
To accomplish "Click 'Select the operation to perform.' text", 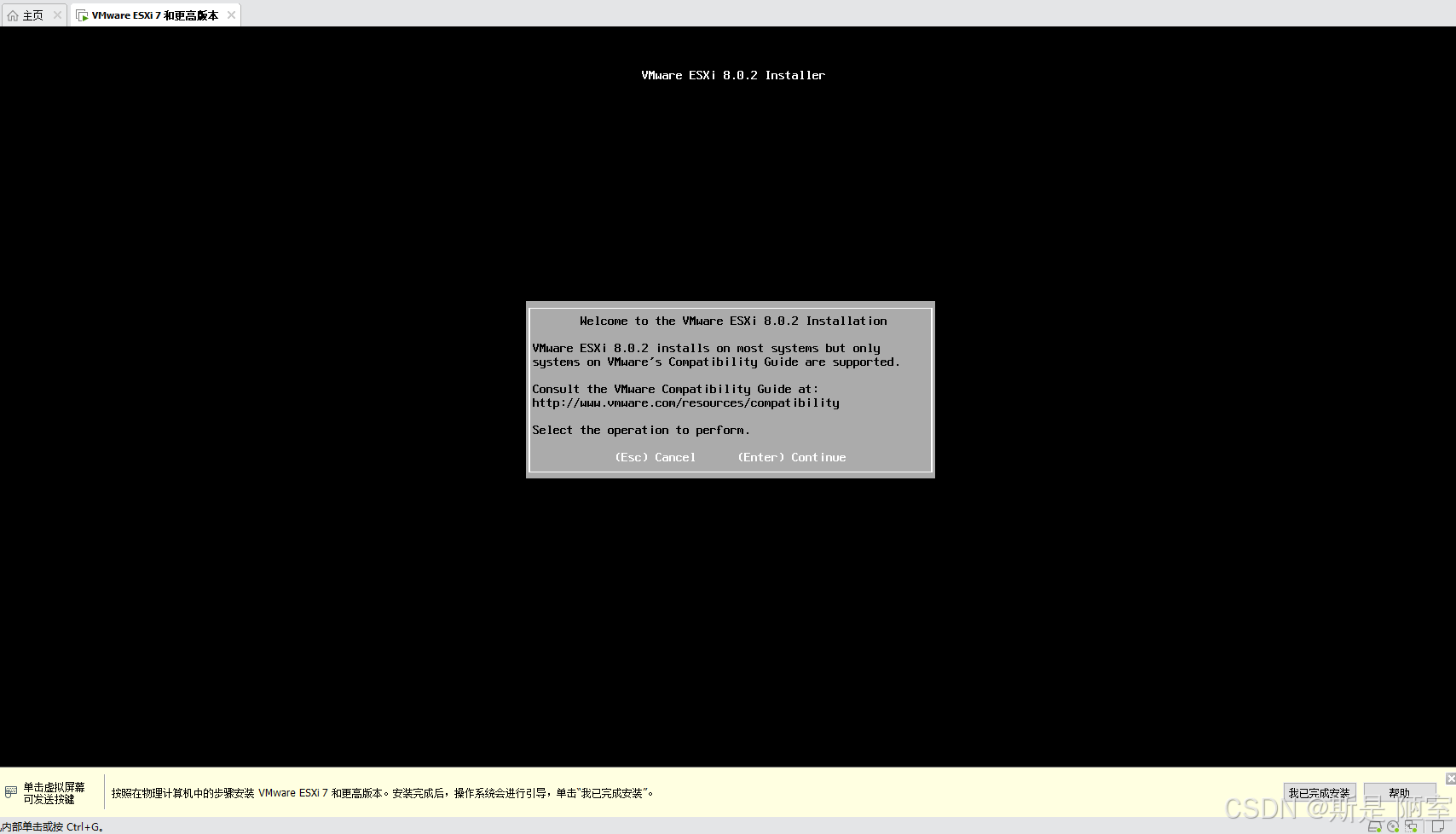I will pos(641,431).
